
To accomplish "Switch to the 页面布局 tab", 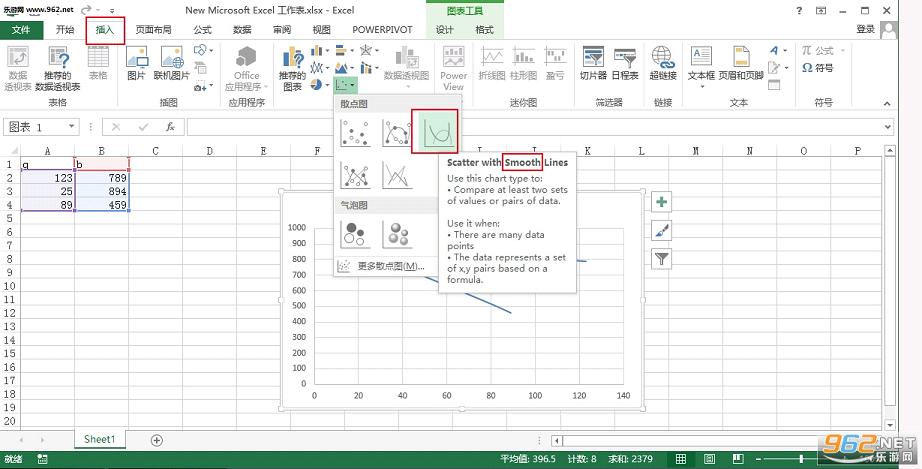I will coord(153,29).
